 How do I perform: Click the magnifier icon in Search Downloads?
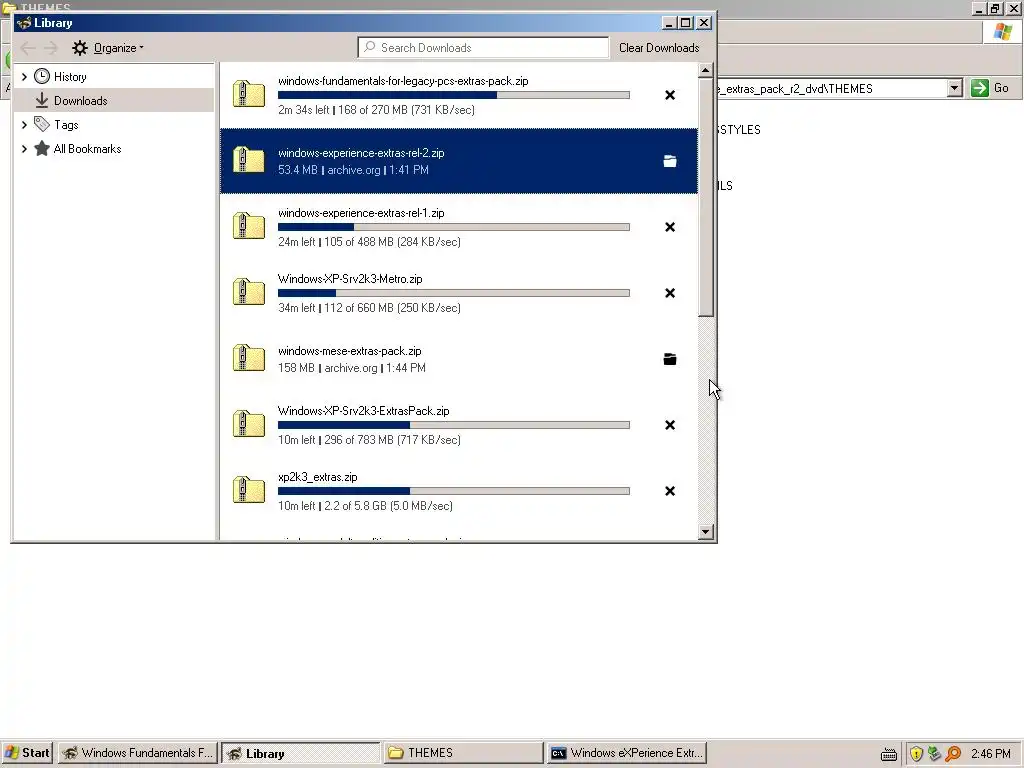click(x=370, y=47)
